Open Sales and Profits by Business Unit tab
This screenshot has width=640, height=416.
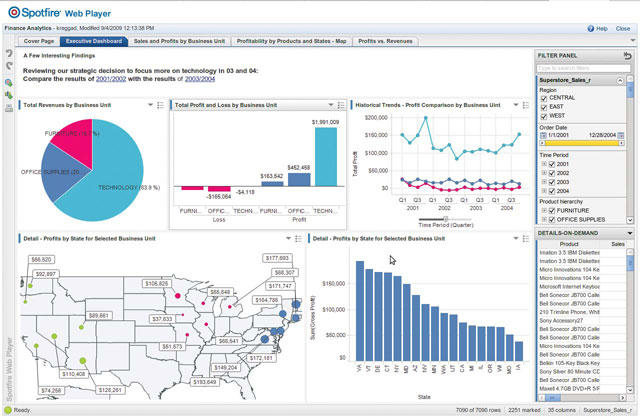click(179, 41)
